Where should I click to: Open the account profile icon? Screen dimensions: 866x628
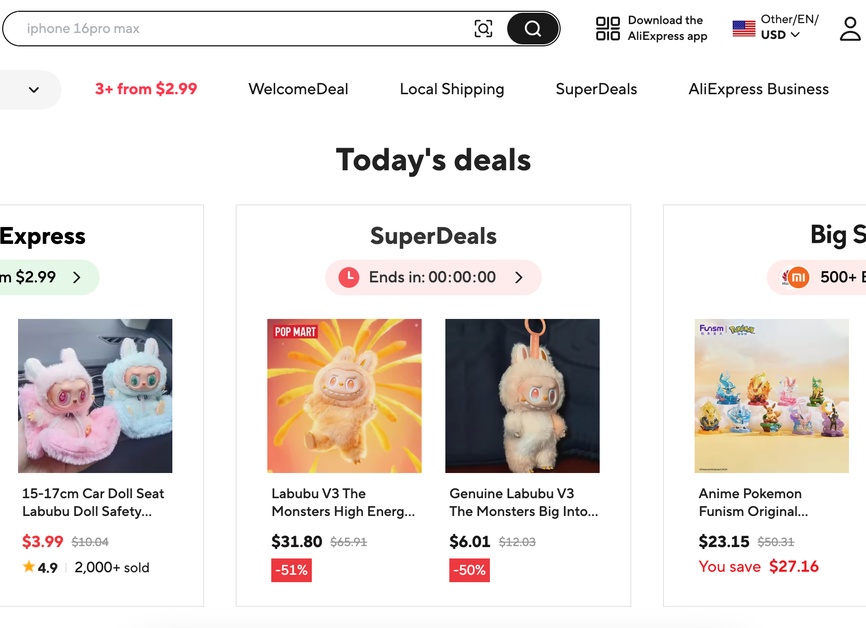coord(851,29)
